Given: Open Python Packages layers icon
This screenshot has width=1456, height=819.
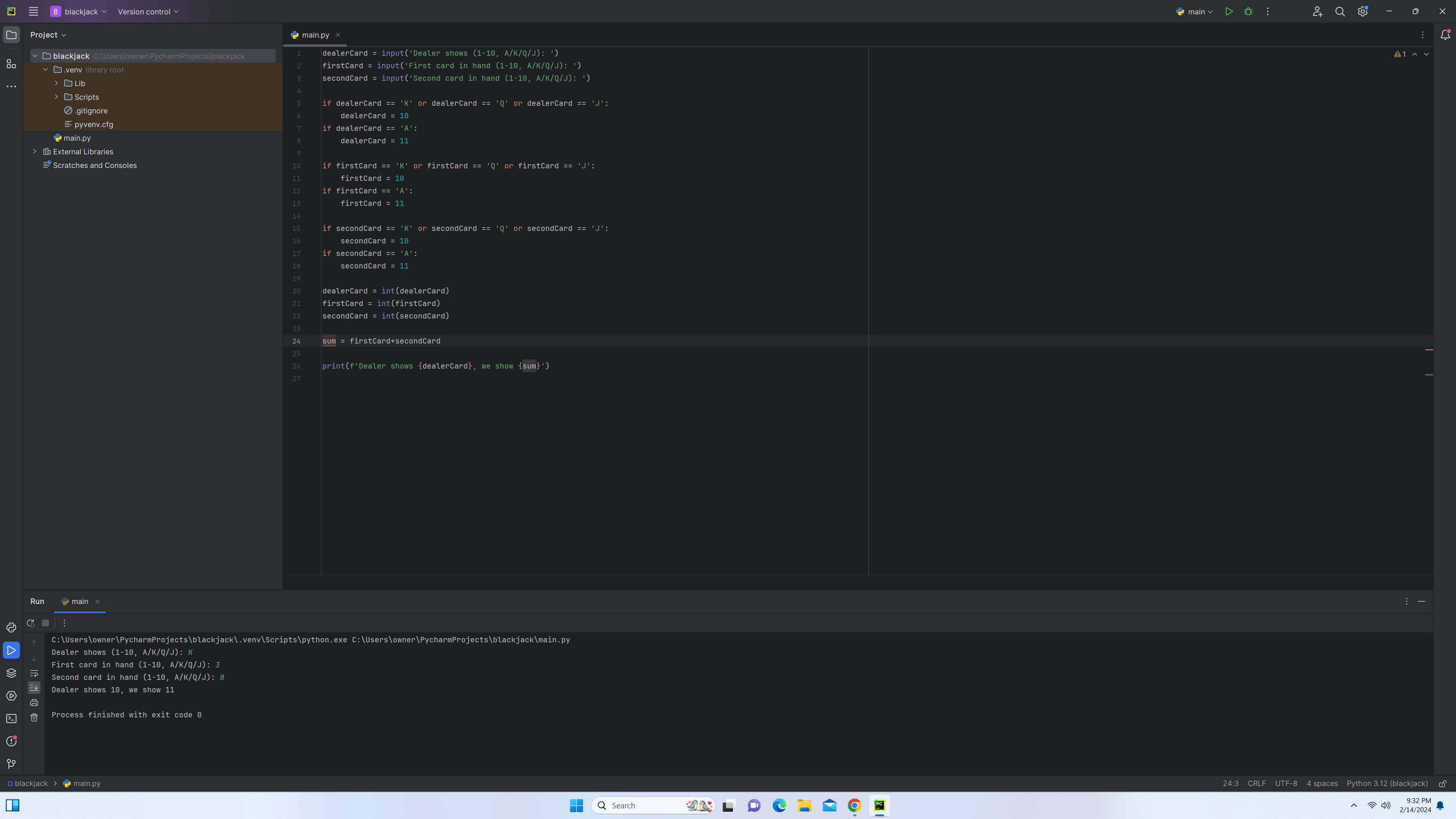Looking at the screenshot, I should click(11, 673).
